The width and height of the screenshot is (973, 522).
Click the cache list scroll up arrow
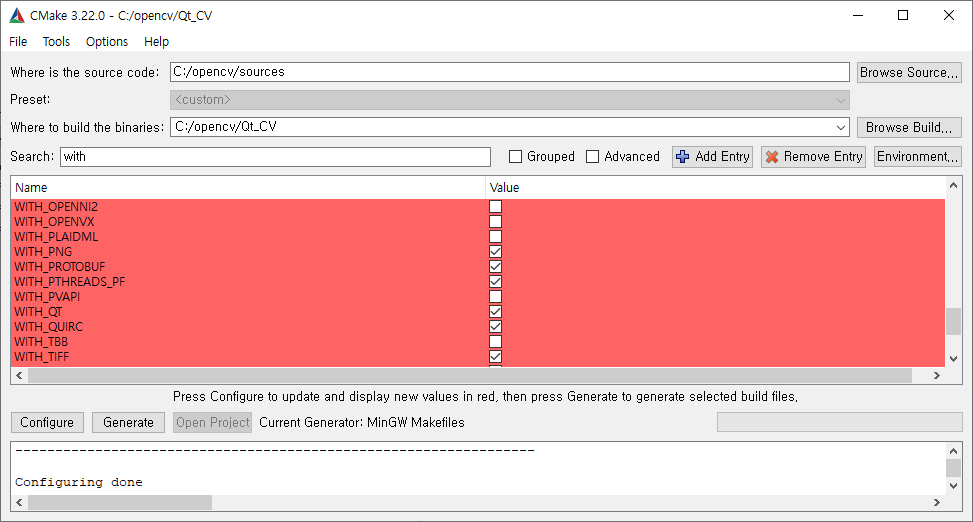pos(953,185)
